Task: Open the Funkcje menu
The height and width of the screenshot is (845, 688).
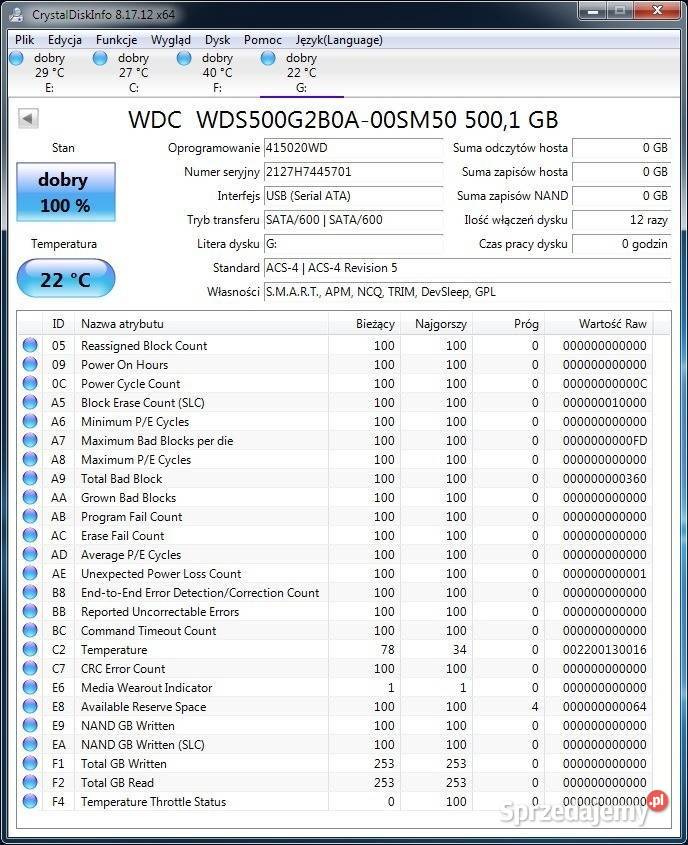Action: point(117,40)
